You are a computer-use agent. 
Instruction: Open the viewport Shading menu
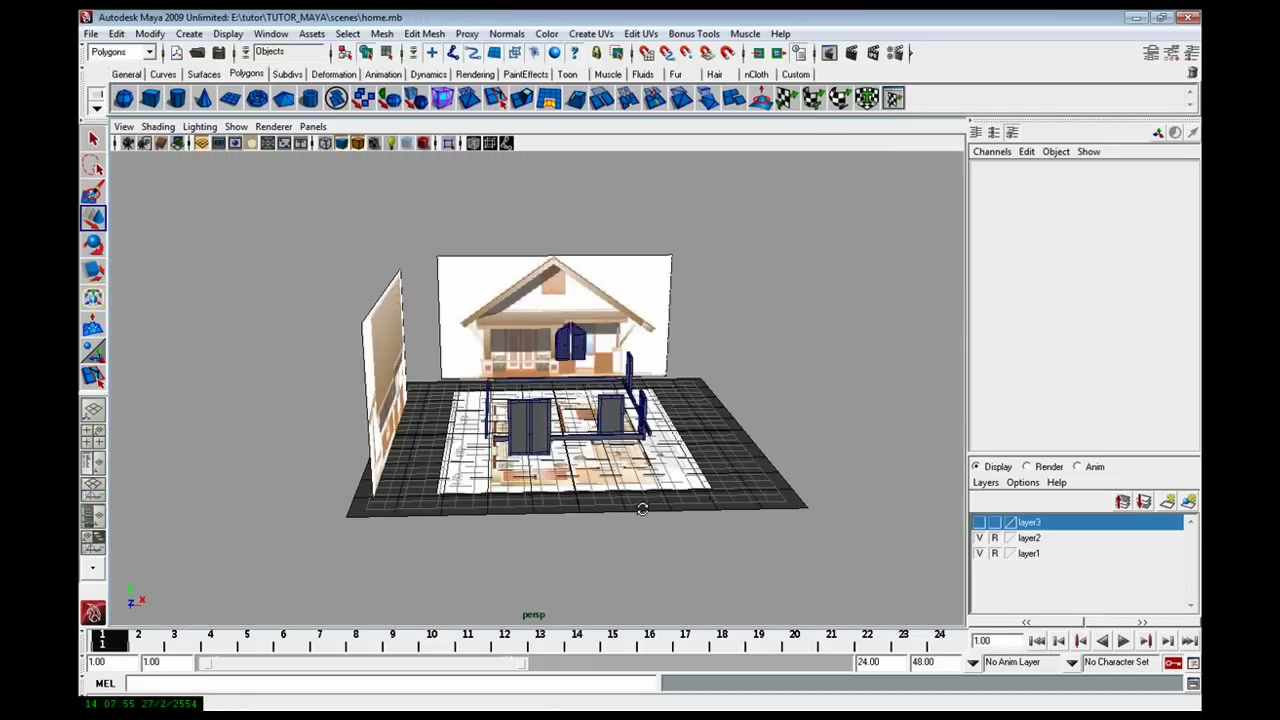157,127
